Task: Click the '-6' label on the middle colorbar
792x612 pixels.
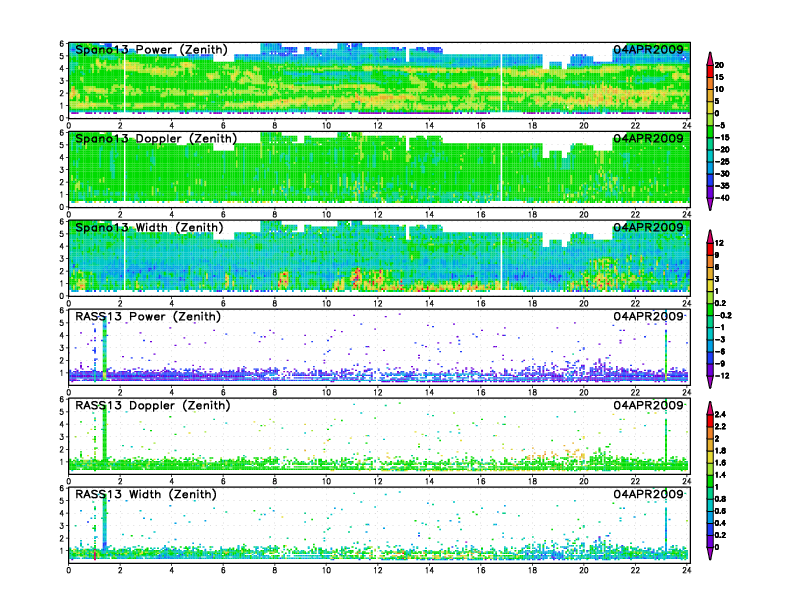Action: (720, 351)
